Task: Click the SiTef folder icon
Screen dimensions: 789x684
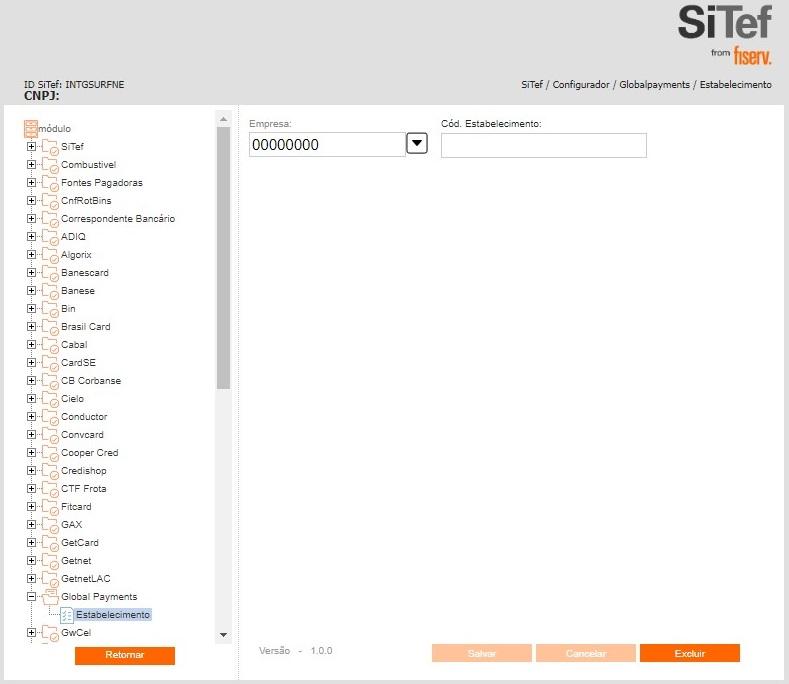Action: (x=50, y=147)
